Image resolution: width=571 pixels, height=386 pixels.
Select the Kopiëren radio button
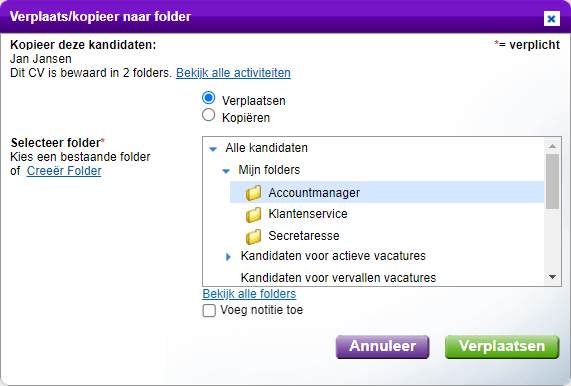point(209,115)
